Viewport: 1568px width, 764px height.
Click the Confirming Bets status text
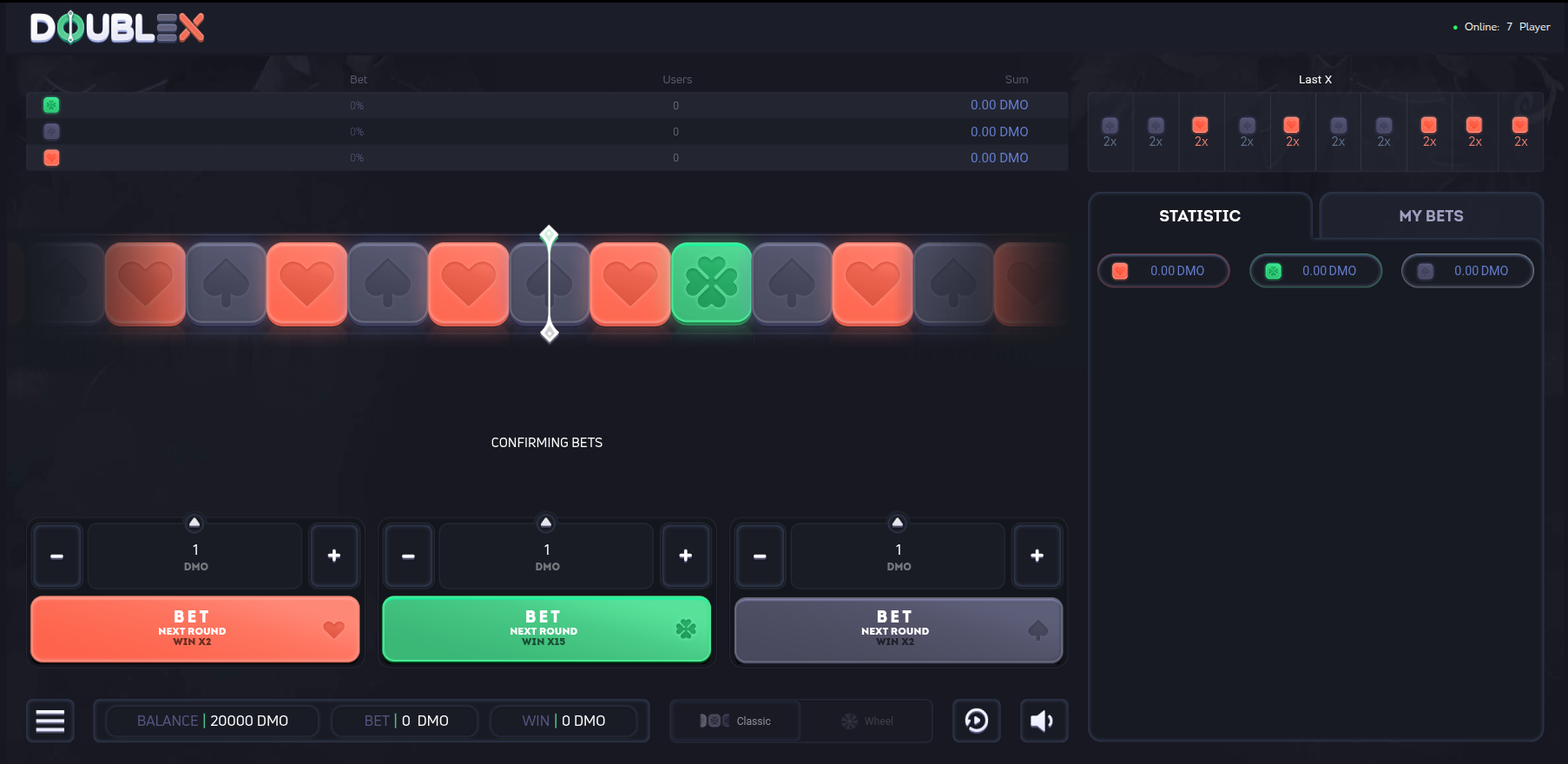click(x=547, y=443)
